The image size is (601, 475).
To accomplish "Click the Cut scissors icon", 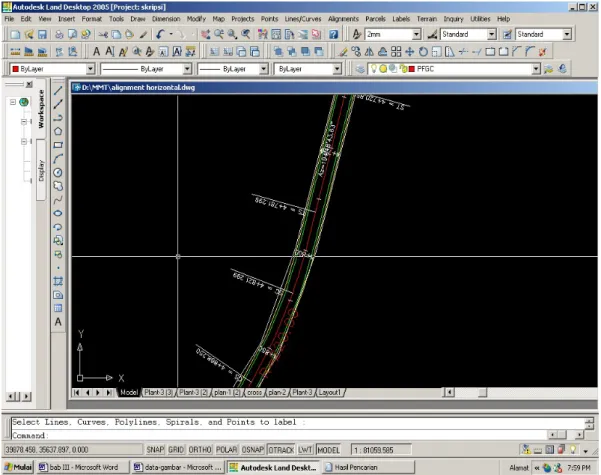I will 103,35.
